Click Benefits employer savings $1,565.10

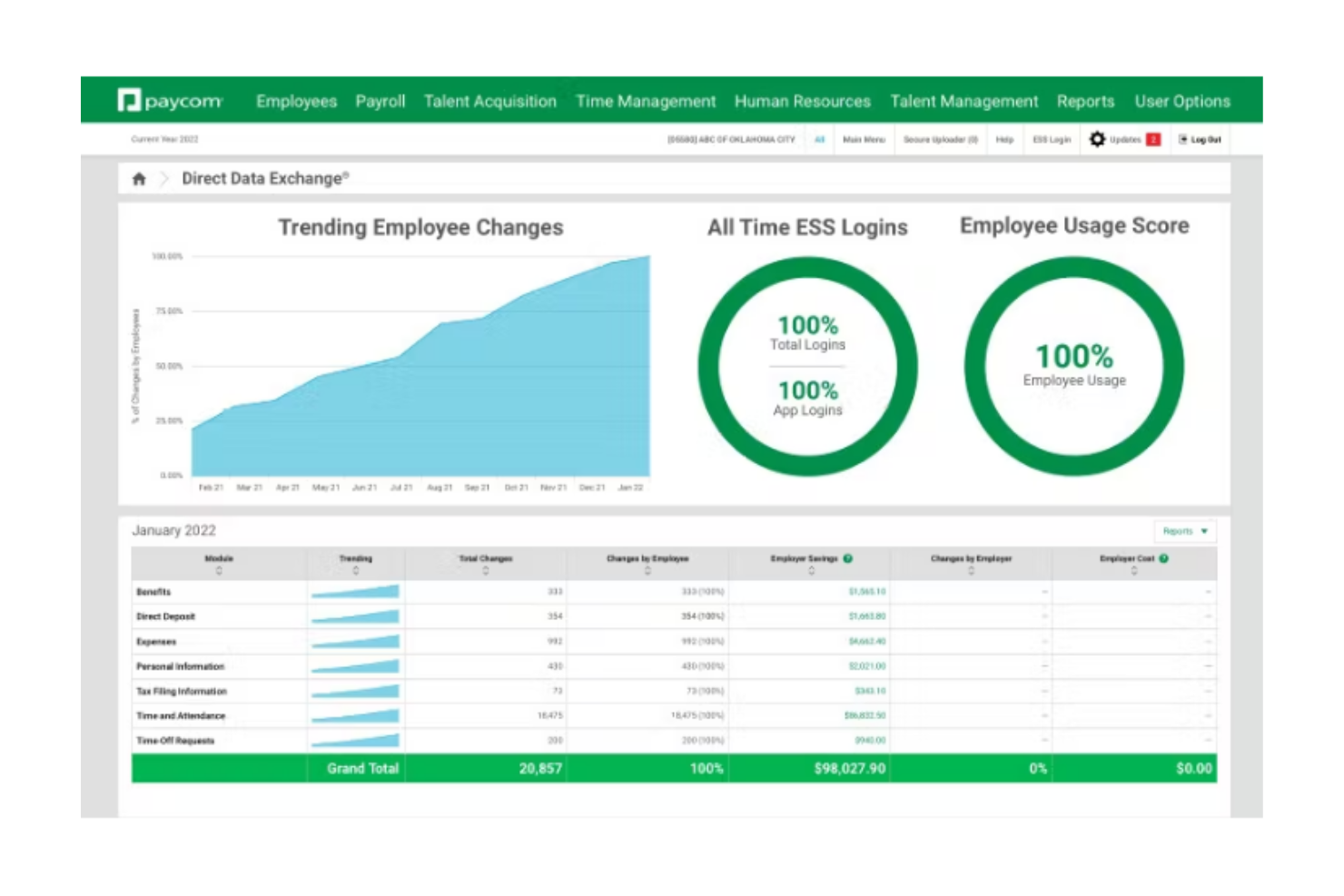[867, 592]
